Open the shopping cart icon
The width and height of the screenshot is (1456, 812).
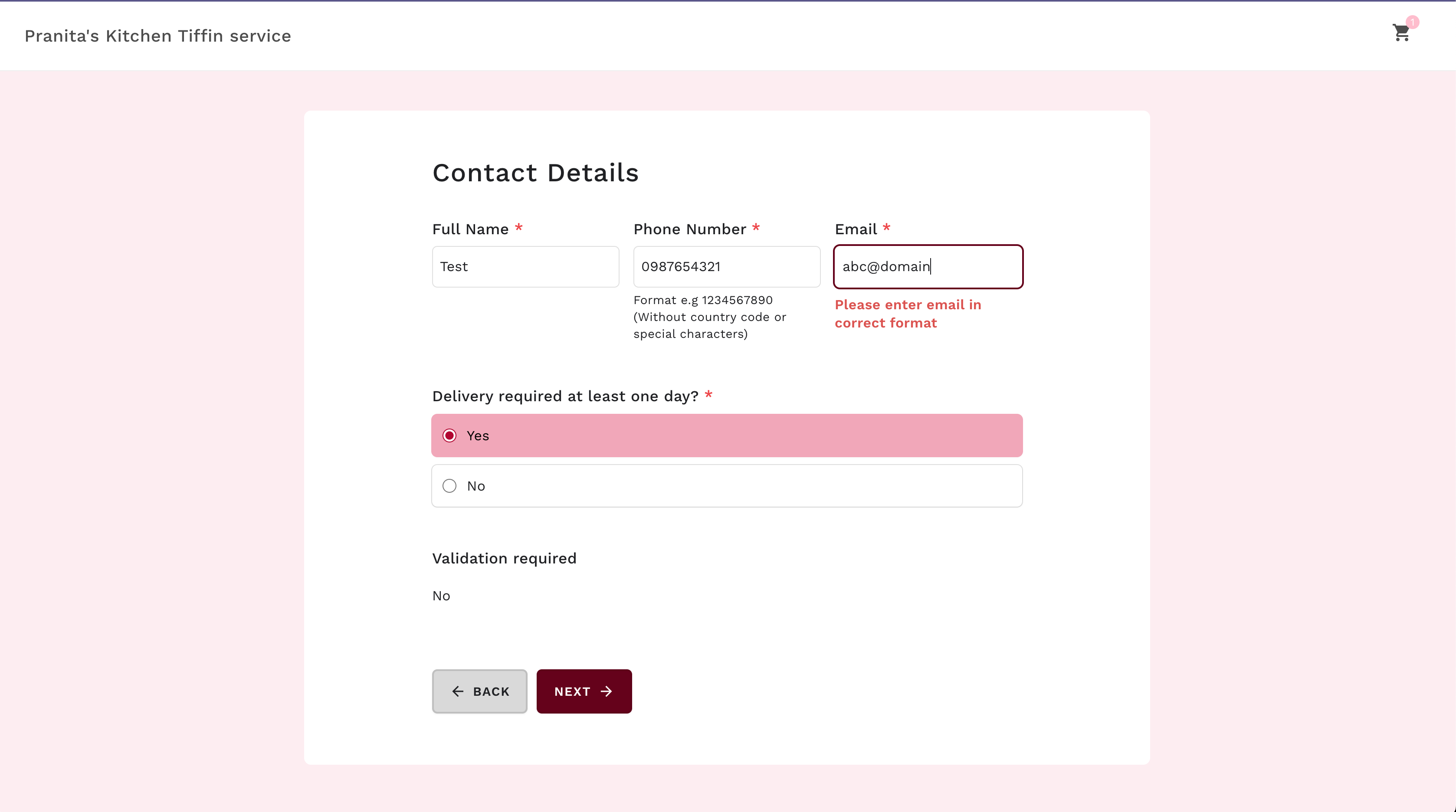pyautogui.click(x=1400, y=33)
